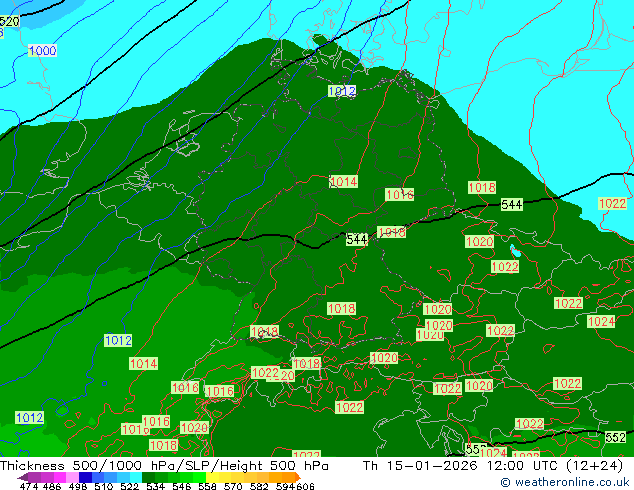Click the orange swatch above 594 in legend

coord(289,477)
